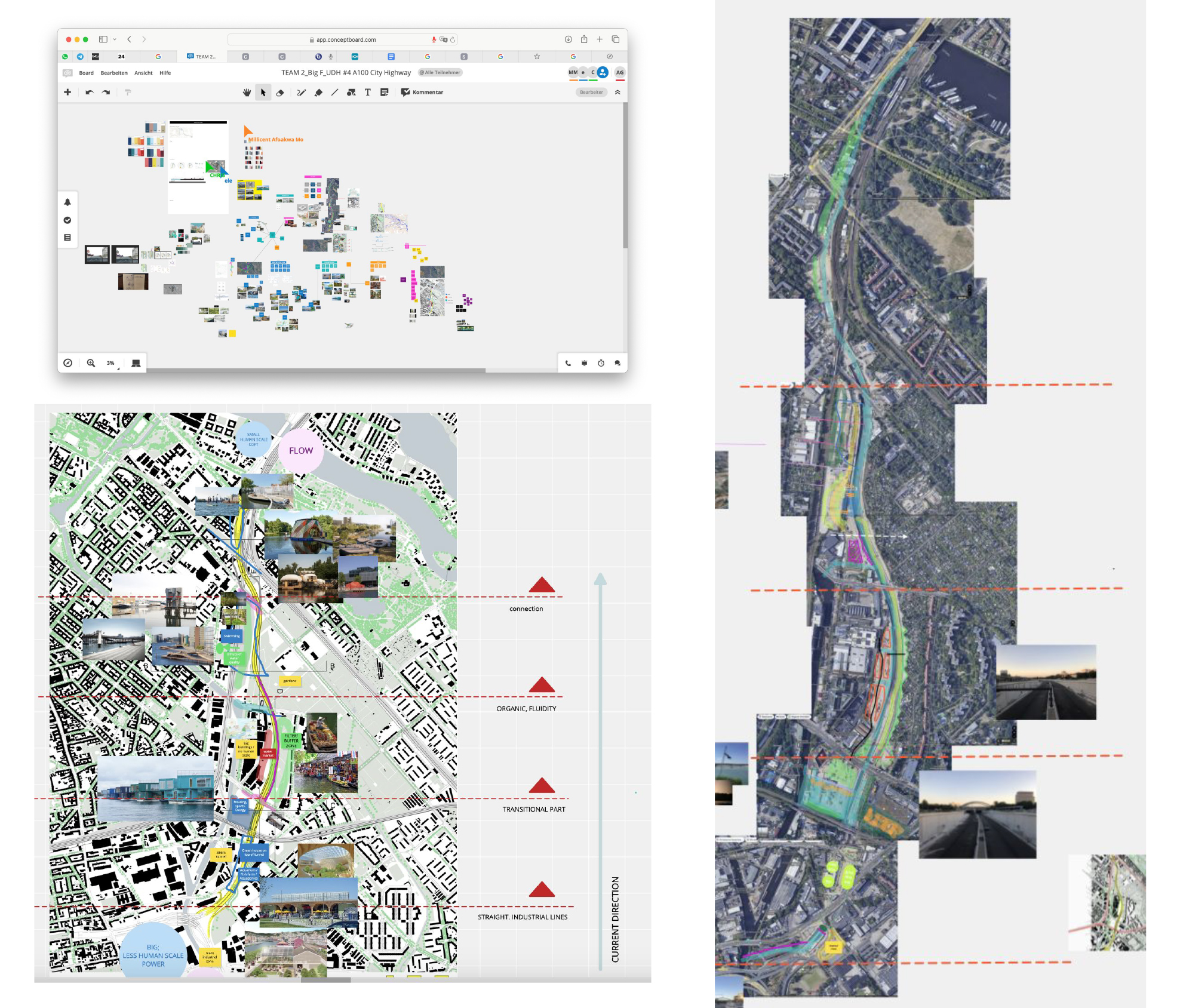Choose the highlighter marker tool

point(318,93)
